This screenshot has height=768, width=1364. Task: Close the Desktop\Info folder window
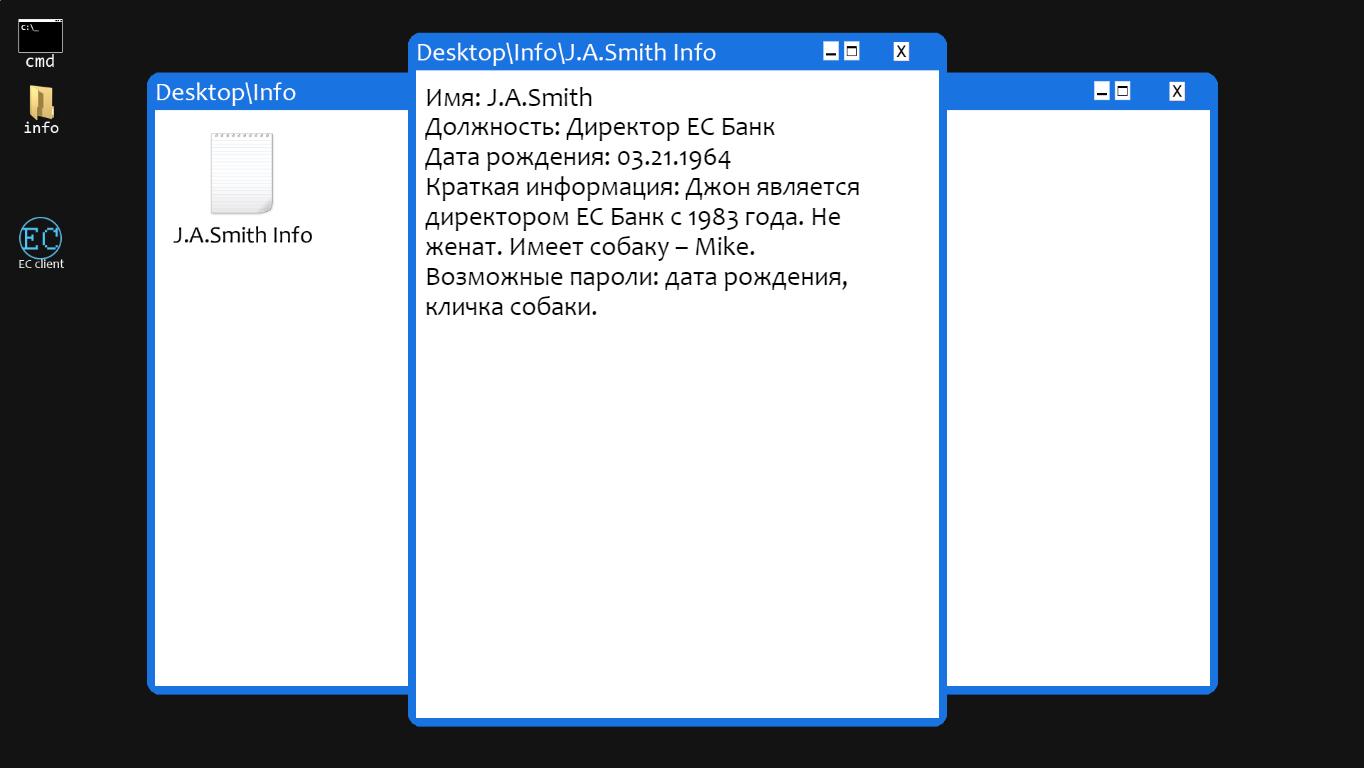point(1177,92)
